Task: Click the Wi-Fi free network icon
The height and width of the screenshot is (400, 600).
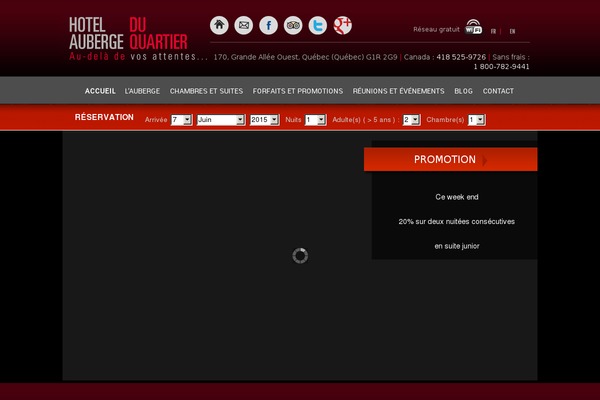Action: 473,27
